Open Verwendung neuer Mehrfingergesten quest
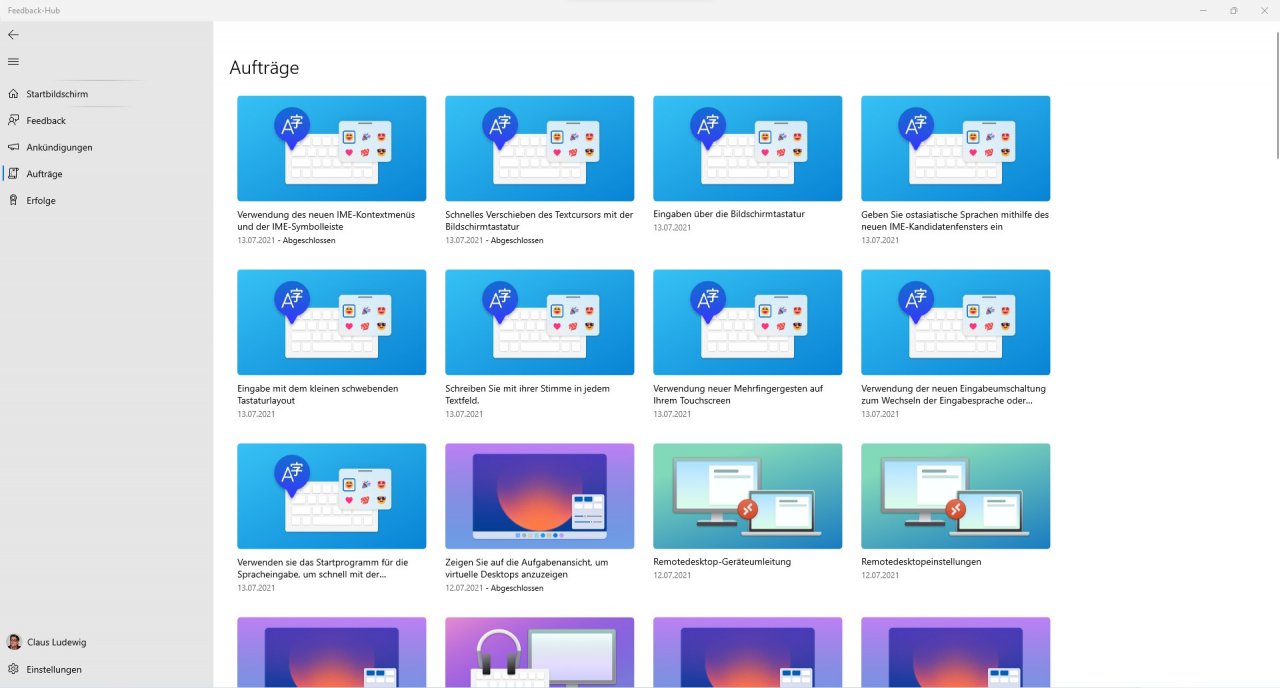The height and width of the screenshot is (688, 1280). [x=748, y=322]
